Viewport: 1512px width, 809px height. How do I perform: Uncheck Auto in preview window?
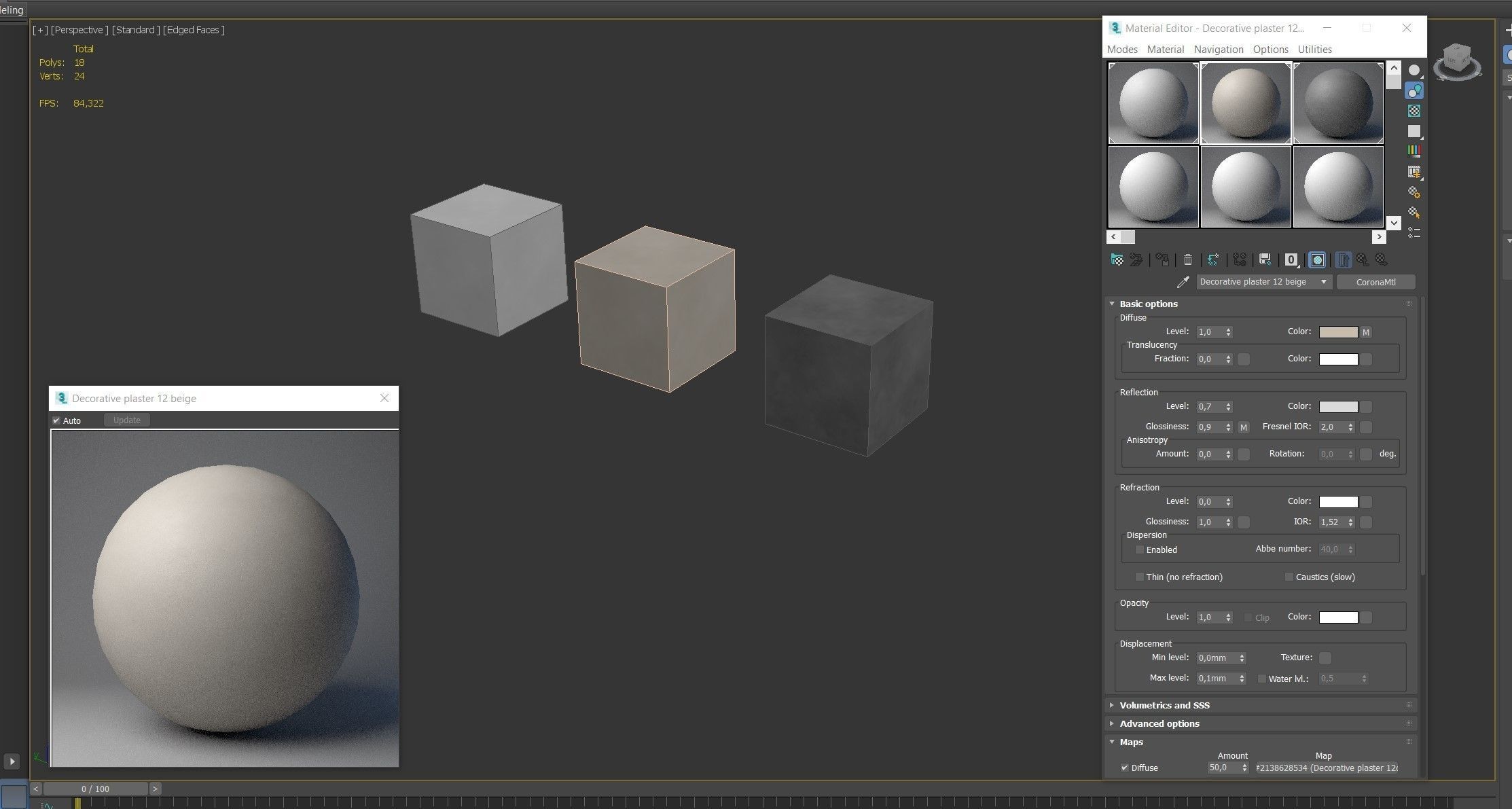pyautogui.click(x=56, y=420)
